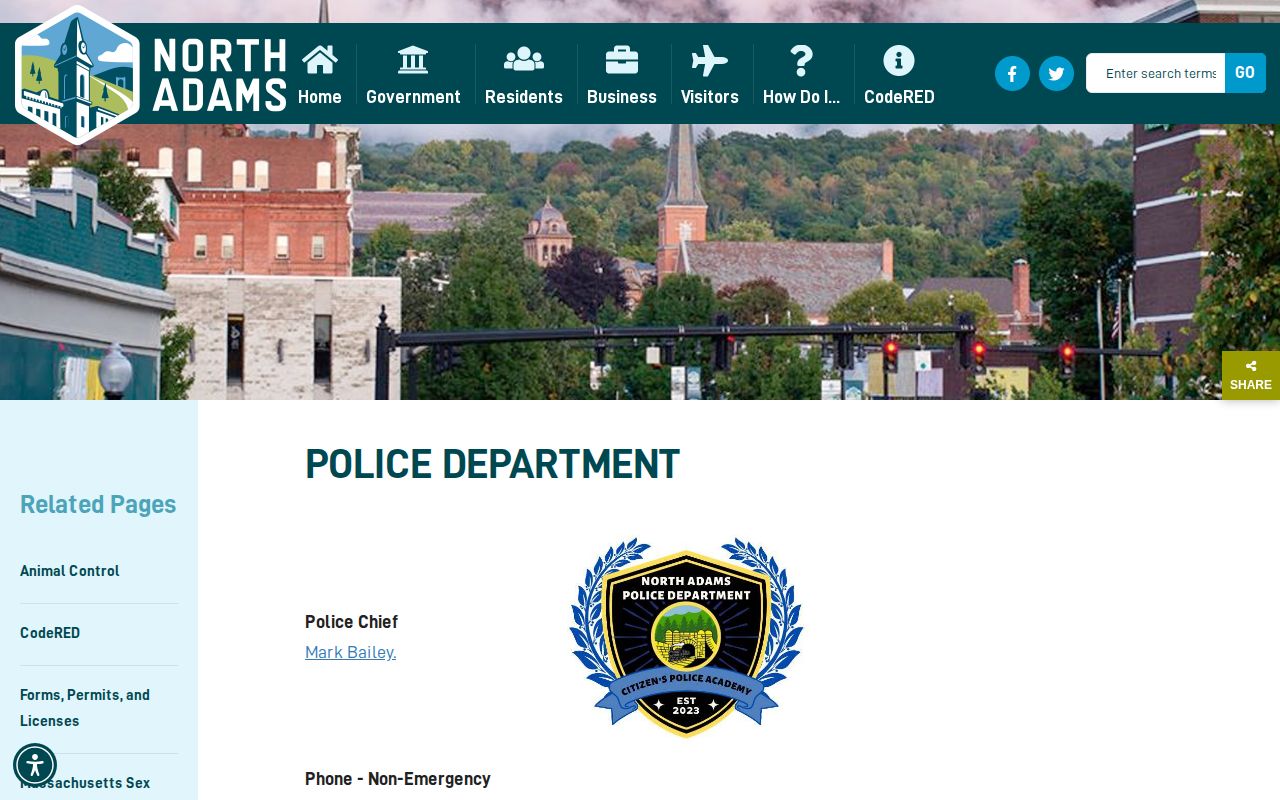Click the GO search button
Screen dimensions: 1280x800
click(x=1245, y=73)
